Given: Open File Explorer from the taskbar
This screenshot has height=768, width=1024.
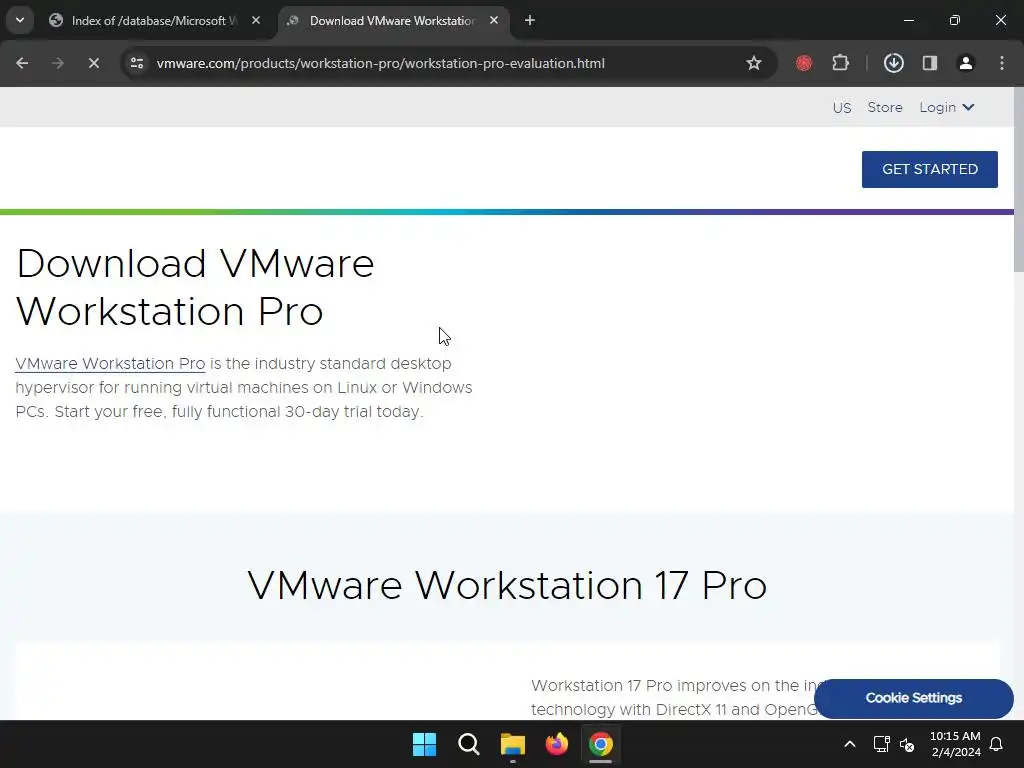Looking at the screenshot, I should pyautogui.click(x=513, y=744).
